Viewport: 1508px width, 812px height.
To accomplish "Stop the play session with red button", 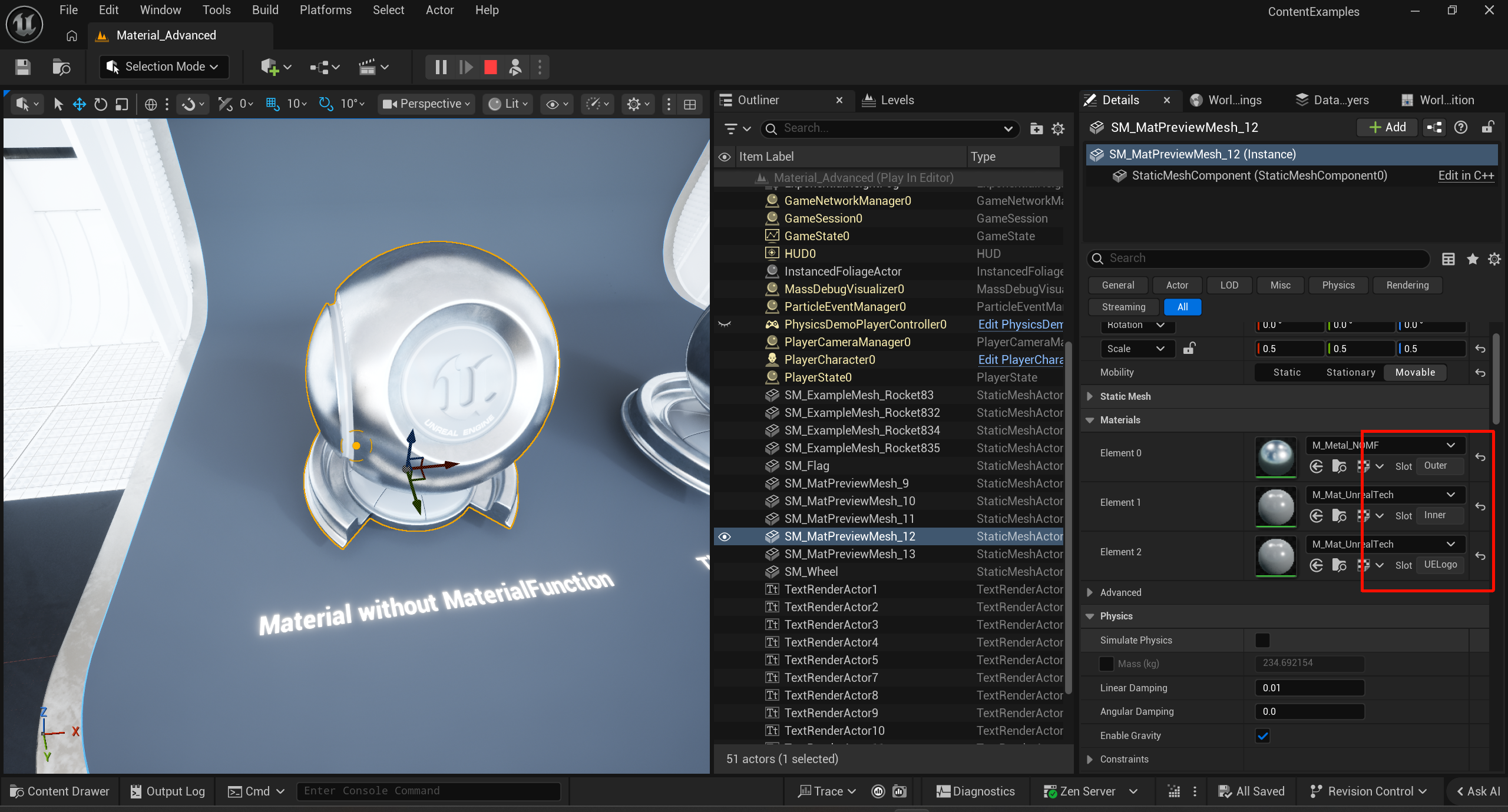I will (x=490, y=67).
